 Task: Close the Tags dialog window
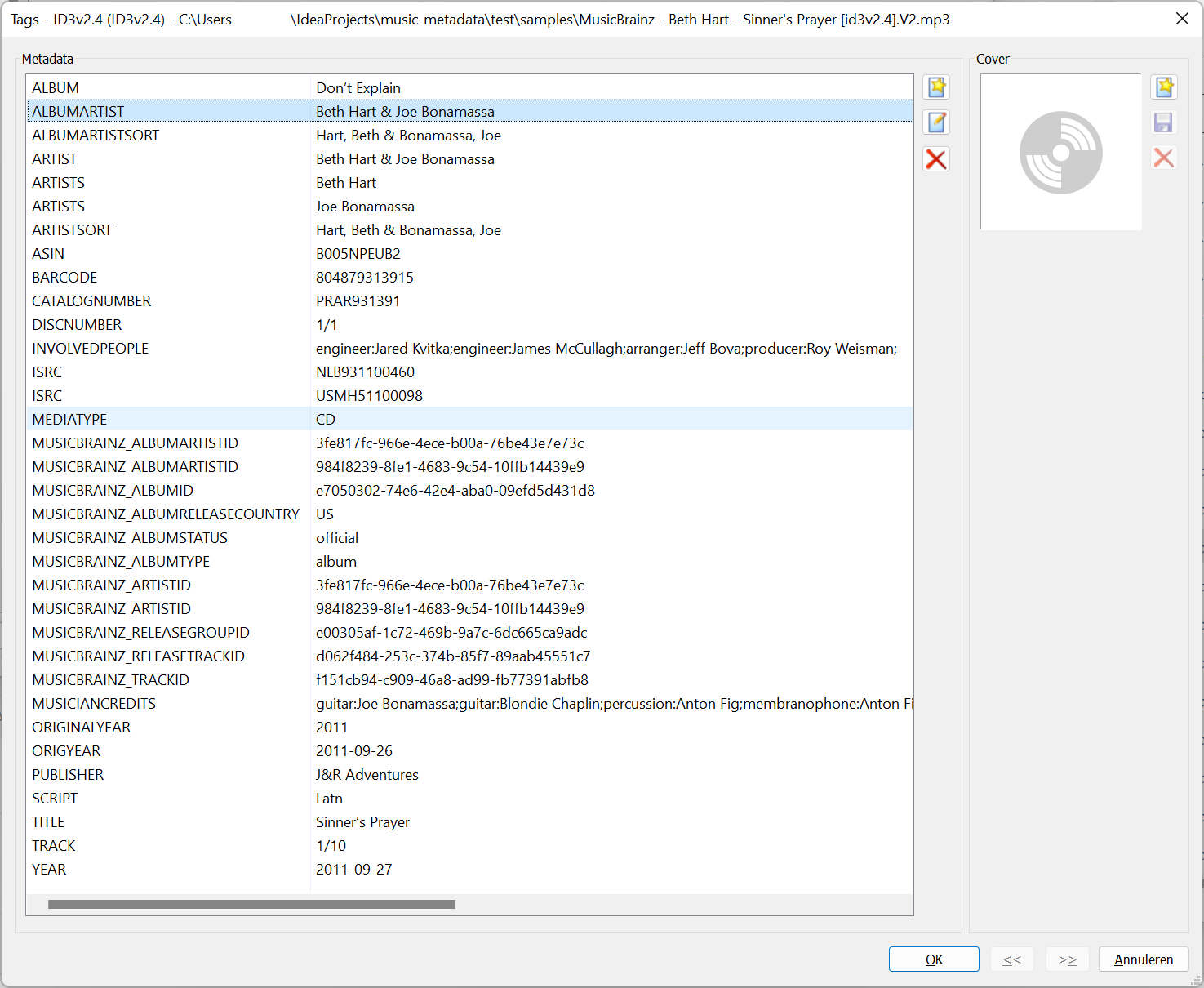(x=1182, y=18)
